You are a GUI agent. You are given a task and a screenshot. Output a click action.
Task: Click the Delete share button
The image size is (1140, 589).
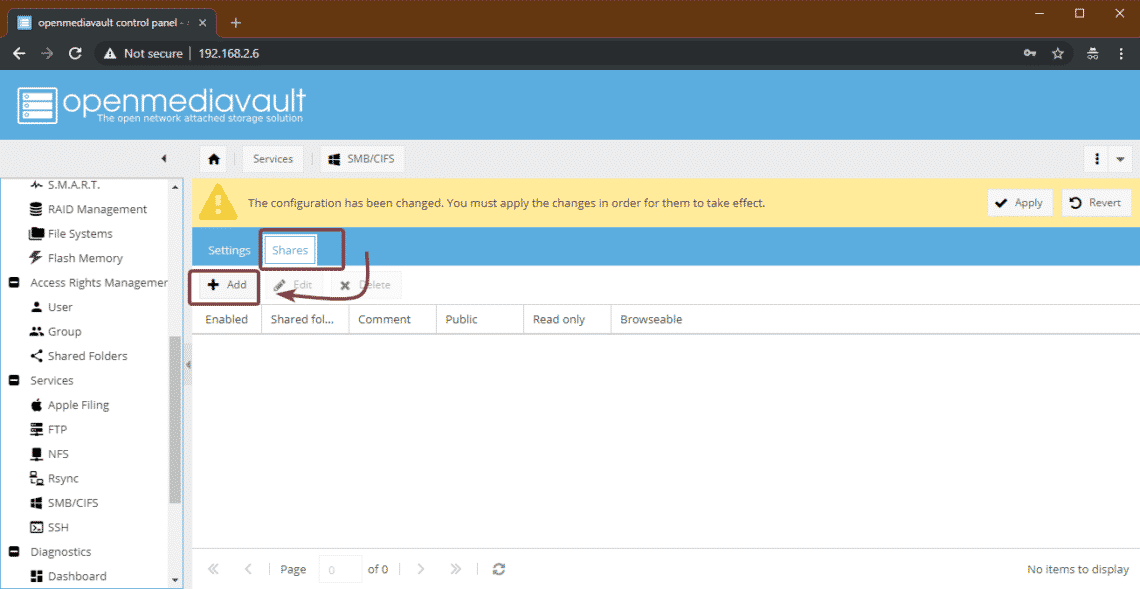[x=366, y=285]
